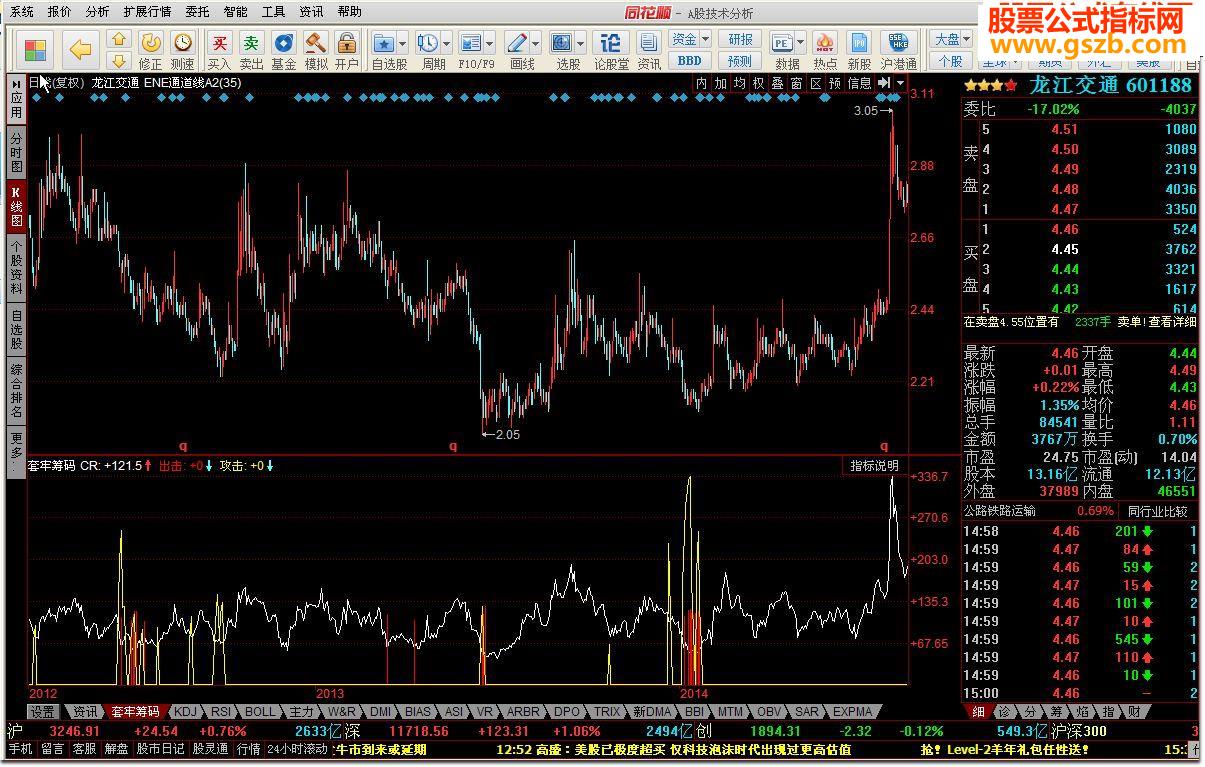
Task: Select the 画线 line drawing tool
Action: pos(517,49)
